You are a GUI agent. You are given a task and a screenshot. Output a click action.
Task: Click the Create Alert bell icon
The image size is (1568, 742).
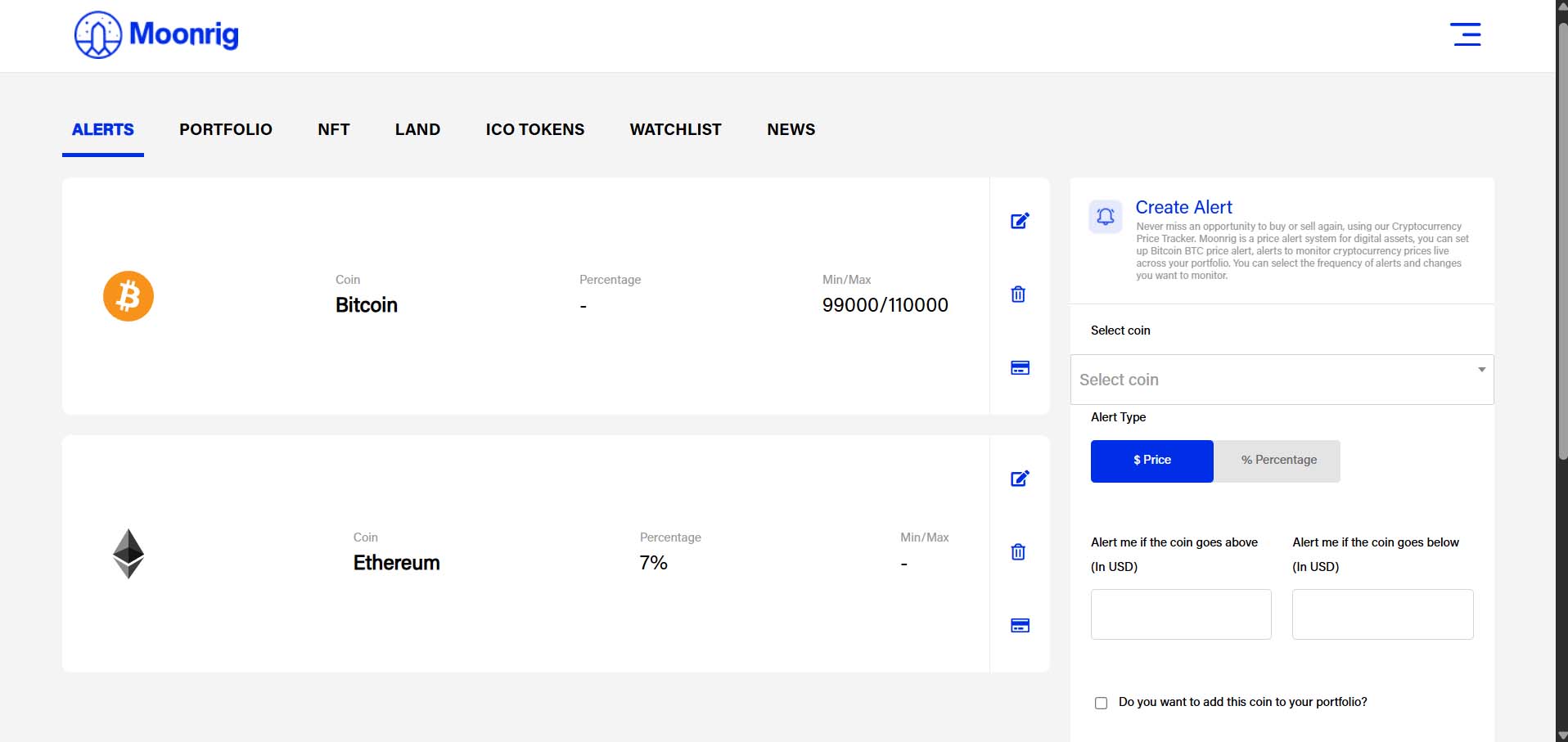coord(1106,217)
